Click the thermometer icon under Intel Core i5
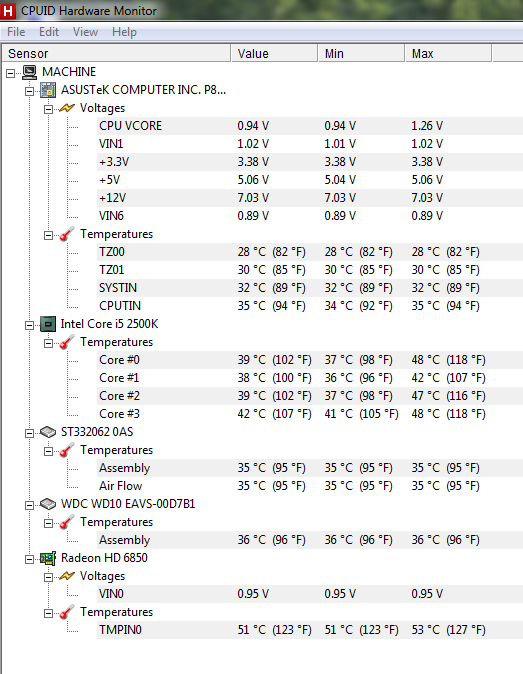523x674 pixels. [67, 342]
